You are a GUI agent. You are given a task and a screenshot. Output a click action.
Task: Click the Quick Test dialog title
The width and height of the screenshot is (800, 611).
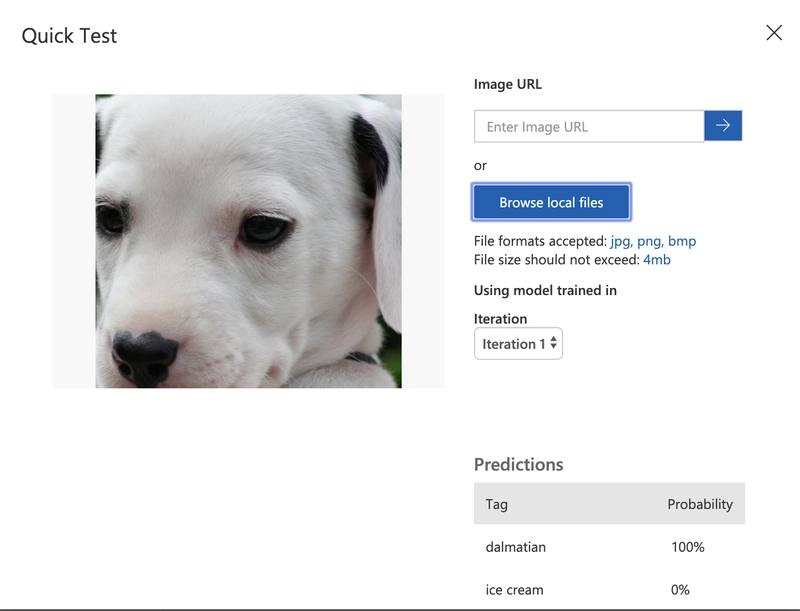click(x=70, y=36)
